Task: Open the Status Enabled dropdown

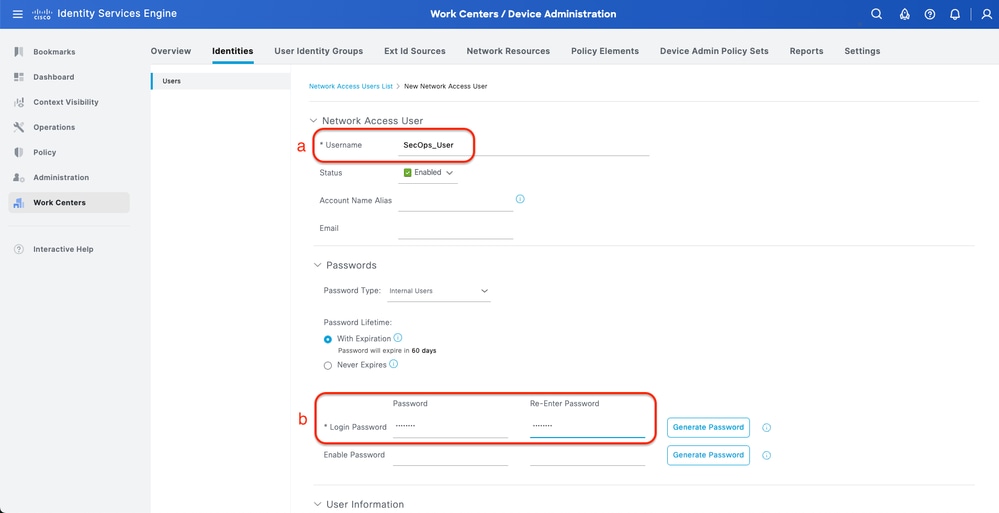Action: click(428, 173)
